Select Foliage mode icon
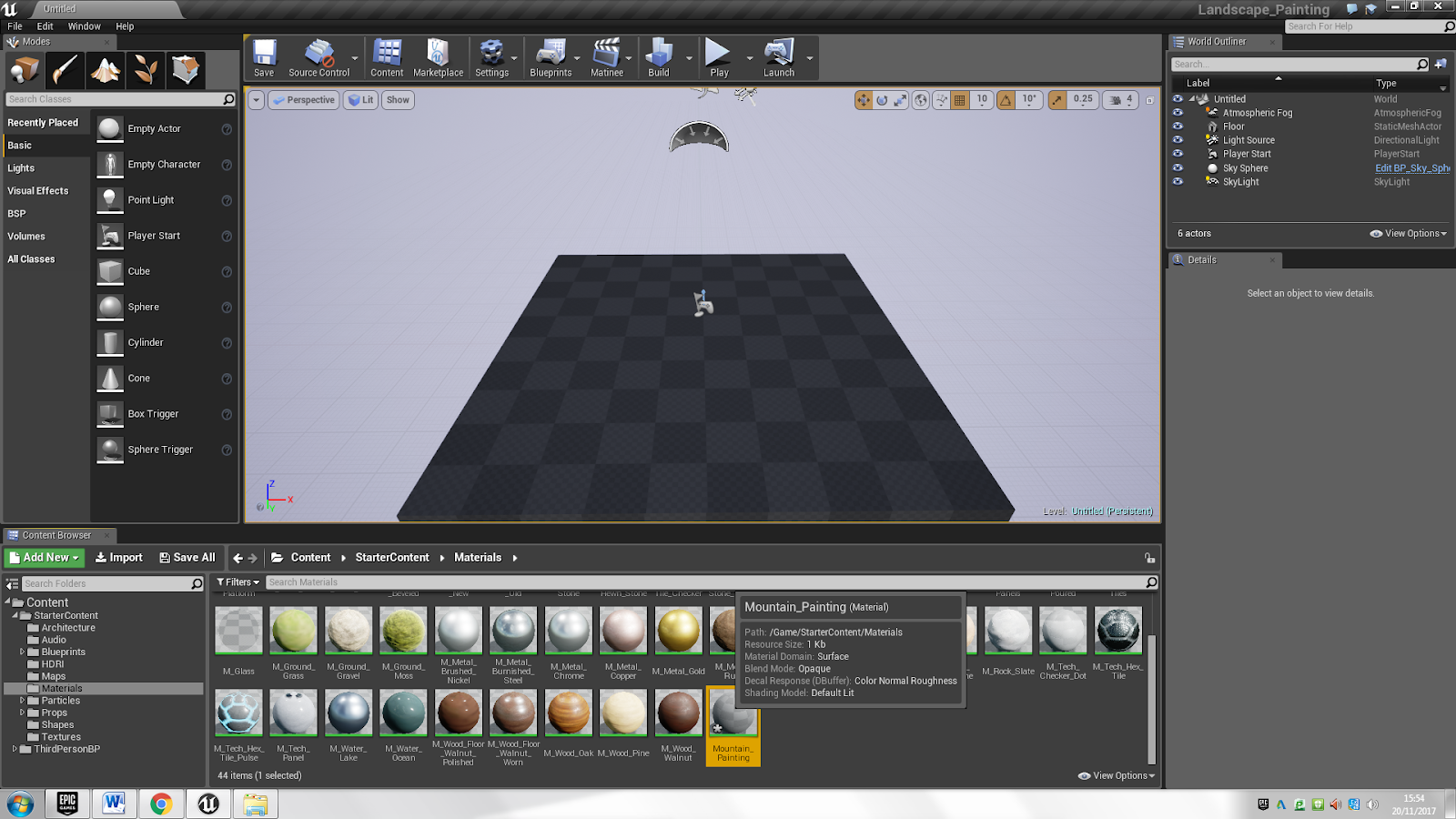Image resolution: width=1456 pixels, height=819 pixels. click(x=146, y=70)
